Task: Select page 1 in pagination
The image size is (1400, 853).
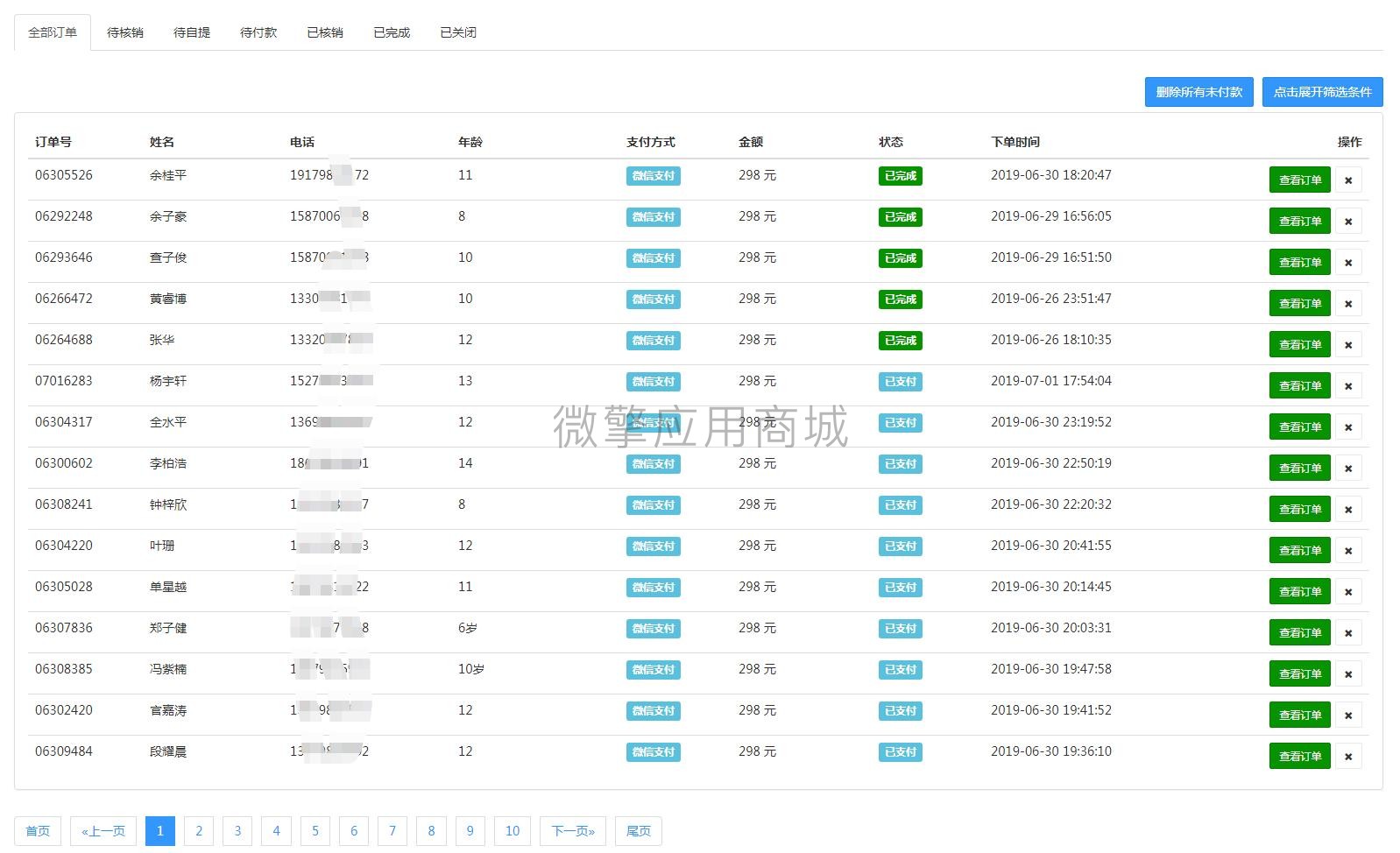Action: point(160,831)
